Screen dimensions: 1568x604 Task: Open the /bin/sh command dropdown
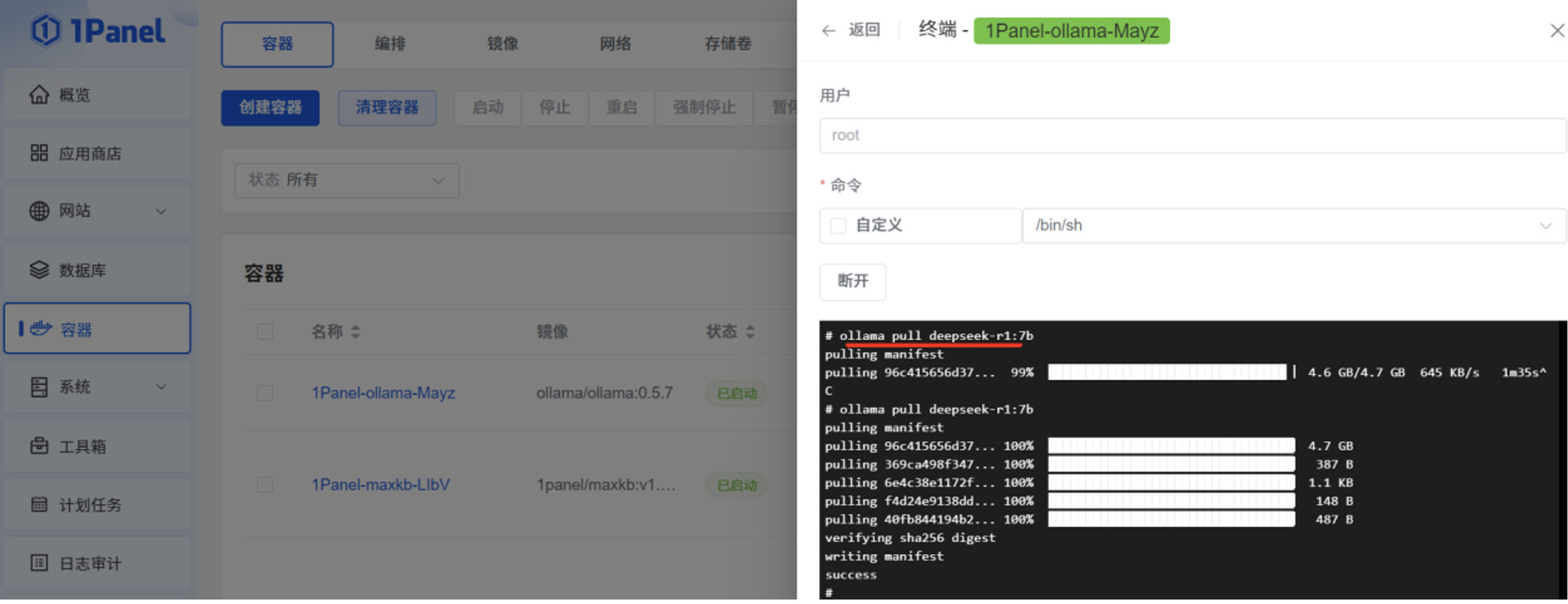coord(1293,226)
